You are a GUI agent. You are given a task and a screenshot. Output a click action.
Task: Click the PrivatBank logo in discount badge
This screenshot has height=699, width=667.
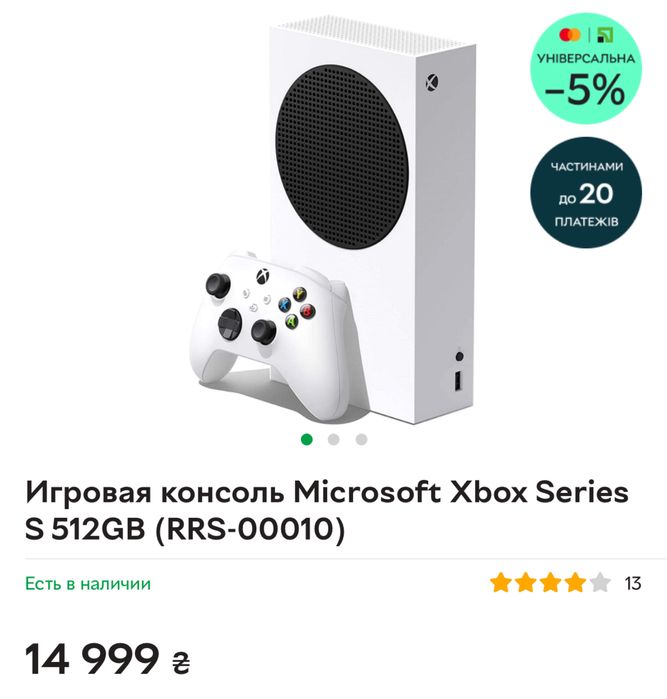click(x=605, y=35)
